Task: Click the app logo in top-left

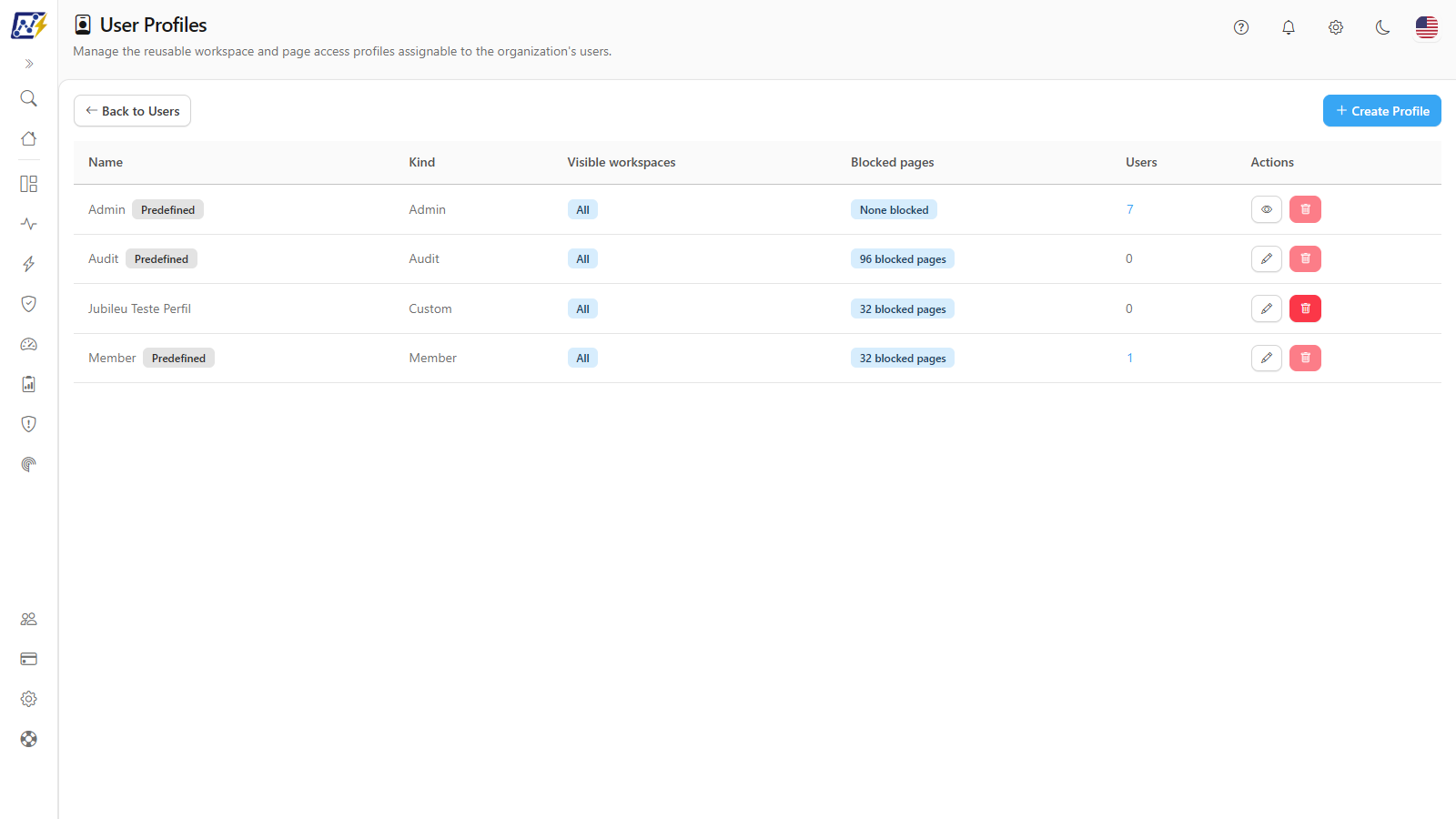Action: tap(29, 25)
